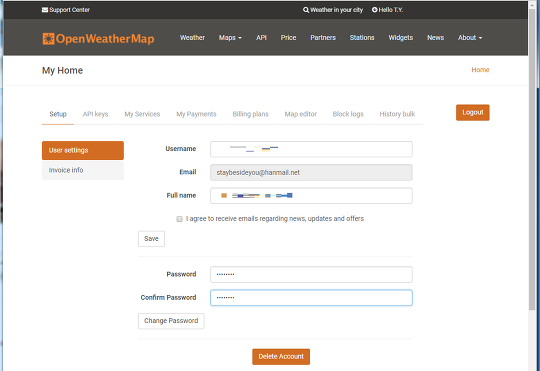The height and width of the screenshot is (371, 540).
Task: Expand the About dropdown menu
Action: [x=470, y=38]
